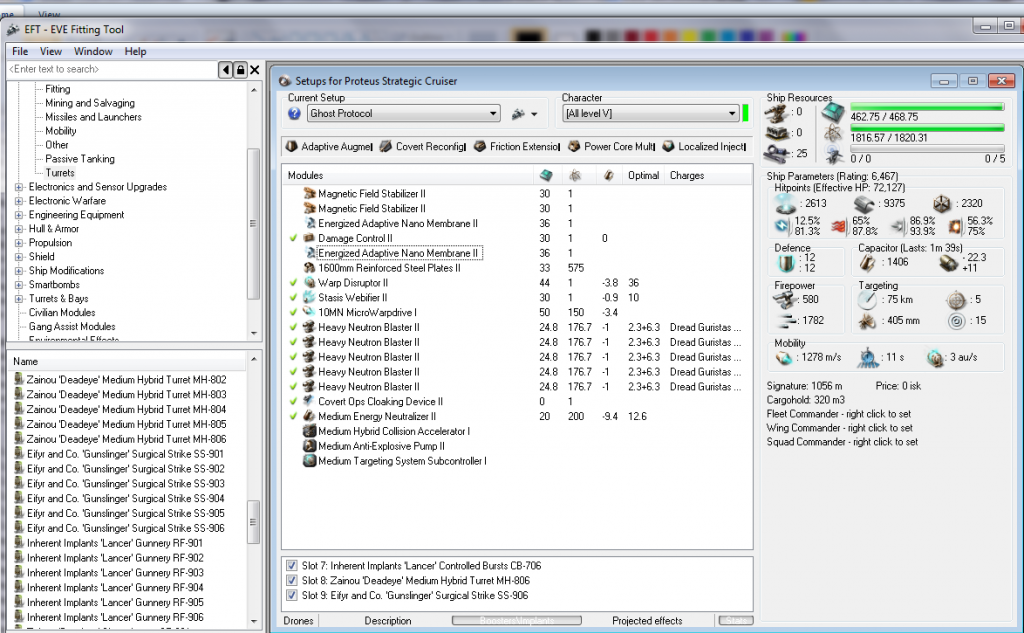The height and width of the screenshot is (633, 1024).
Task: Click the CPU column header icon
Action: [546, 175]
